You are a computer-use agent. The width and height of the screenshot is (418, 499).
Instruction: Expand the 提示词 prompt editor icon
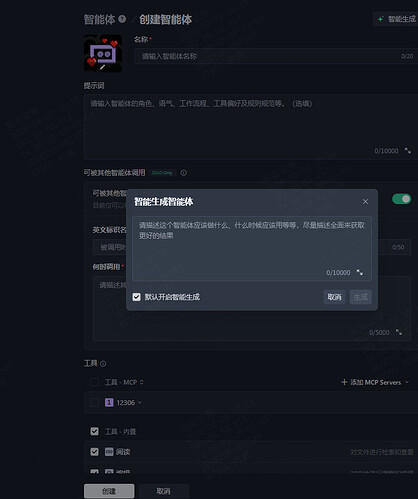coord(407,151)
